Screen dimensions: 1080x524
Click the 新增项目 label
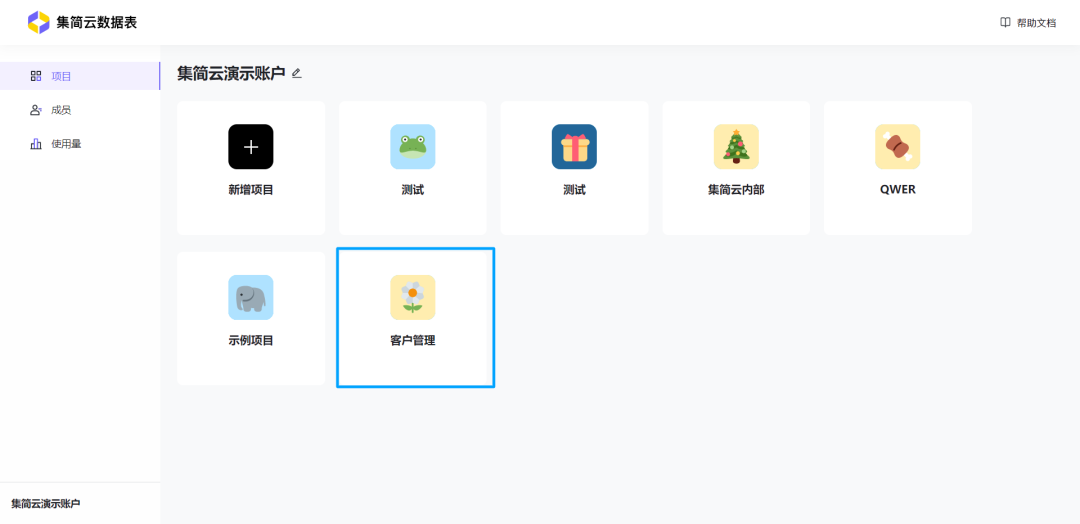(251, 190)
